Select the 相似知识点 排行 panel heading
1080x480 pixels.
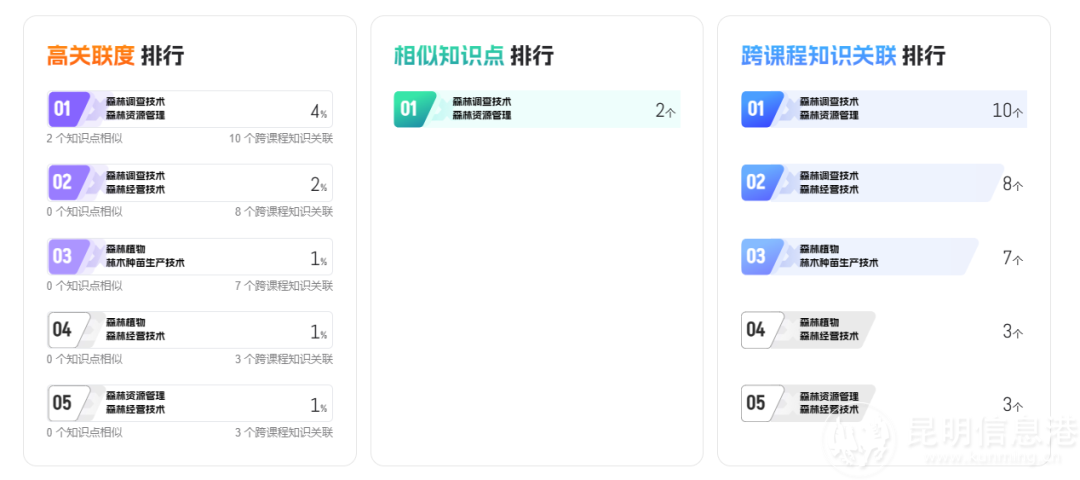473,55
